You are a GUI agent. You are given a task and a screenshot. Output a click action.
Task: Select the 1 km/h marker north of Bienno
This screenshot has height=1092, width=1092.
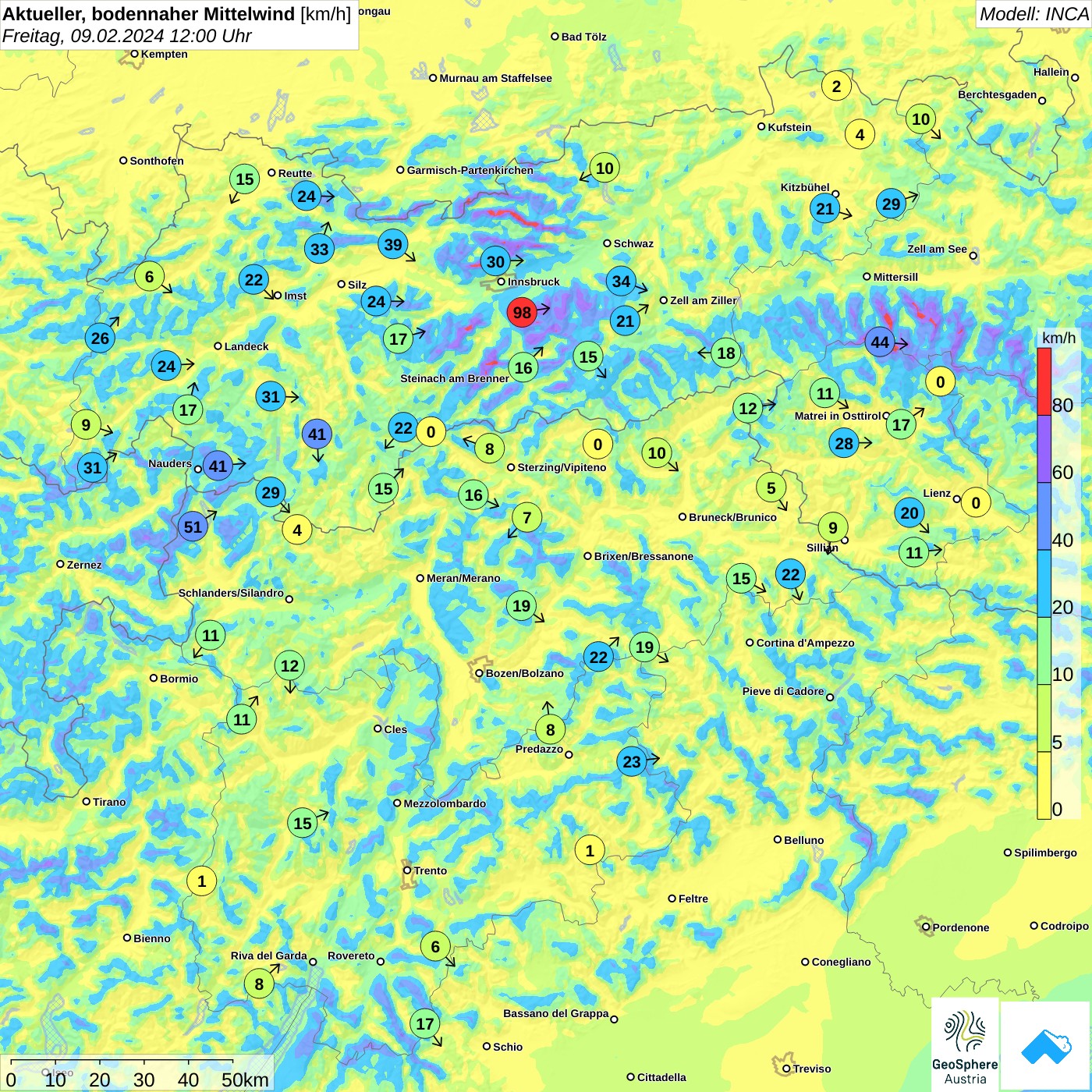click(201, 882)
